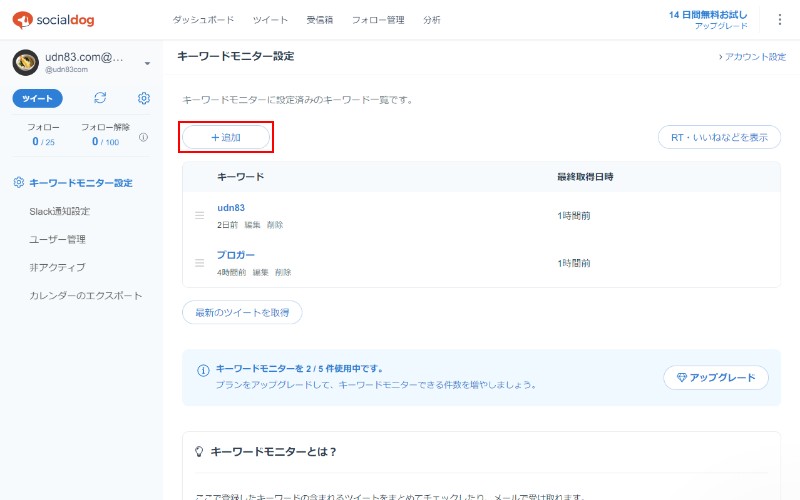Image resolution: width=800 pixels, height=500 pixels.
Task: Open カレンダーのエクスポート in the sidebar
Action: 86,295
